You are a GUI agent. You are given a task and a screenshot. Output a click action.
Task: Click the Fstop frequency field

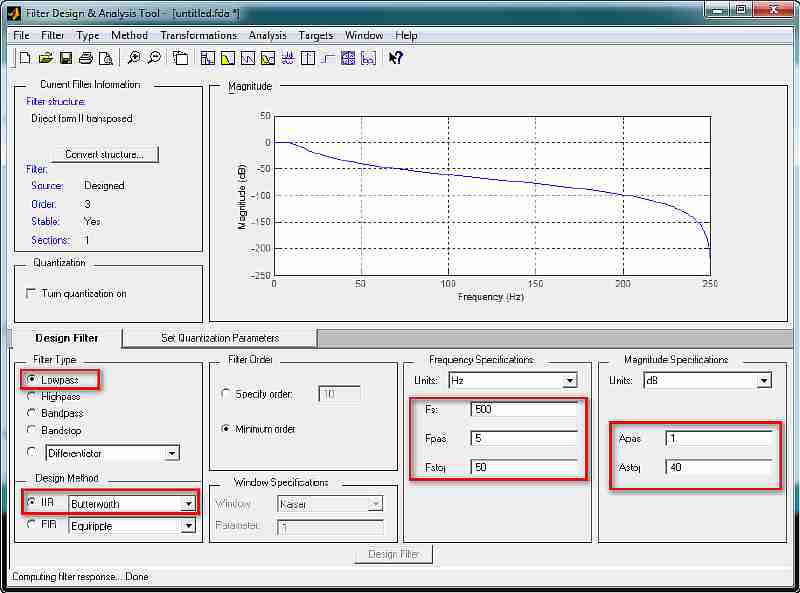(524, 467)
